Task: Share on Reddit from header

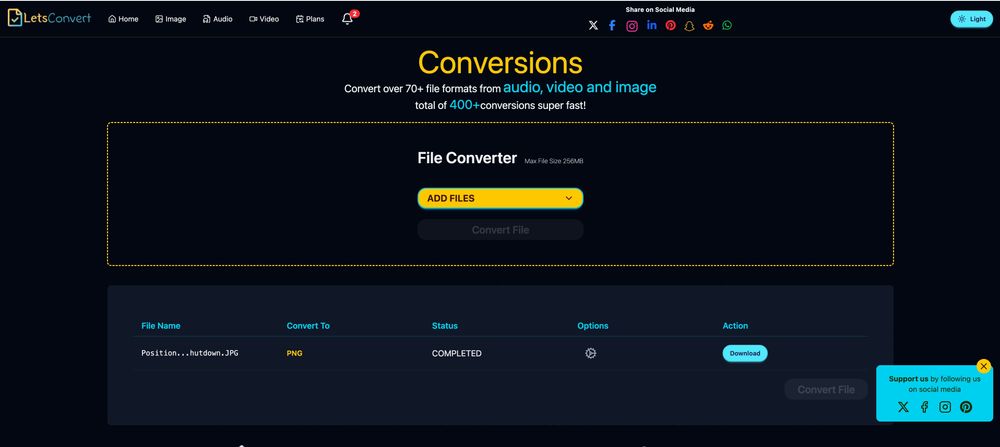Action: point(708,26)
